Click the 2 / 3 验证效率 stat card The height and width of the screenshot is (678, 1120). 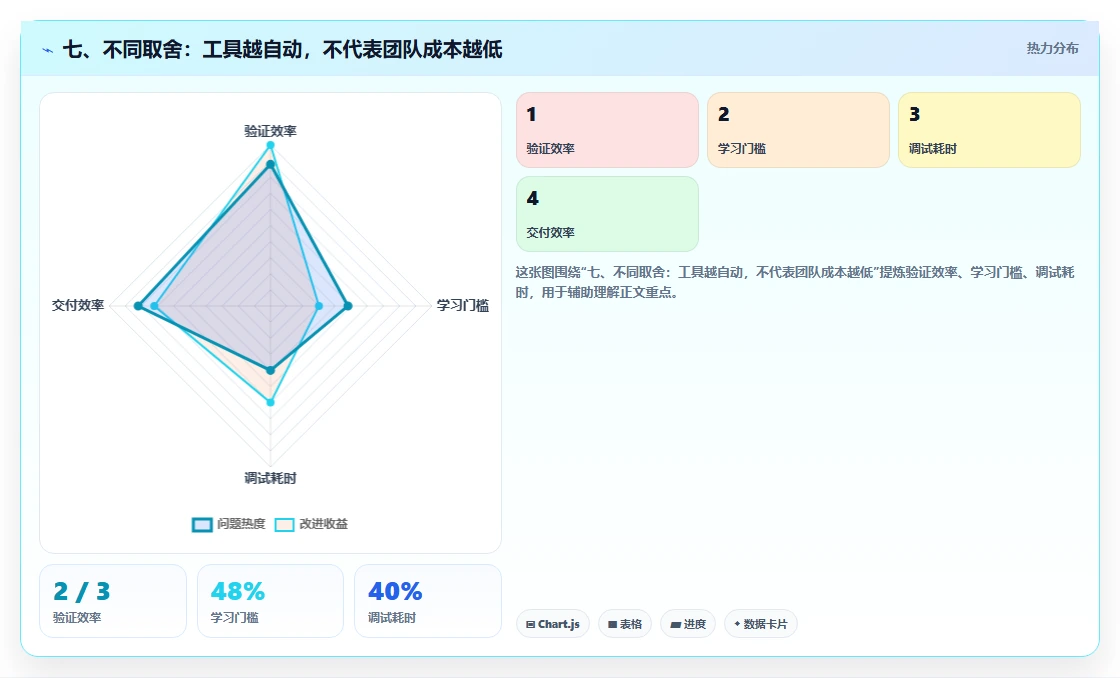[113, 601]
